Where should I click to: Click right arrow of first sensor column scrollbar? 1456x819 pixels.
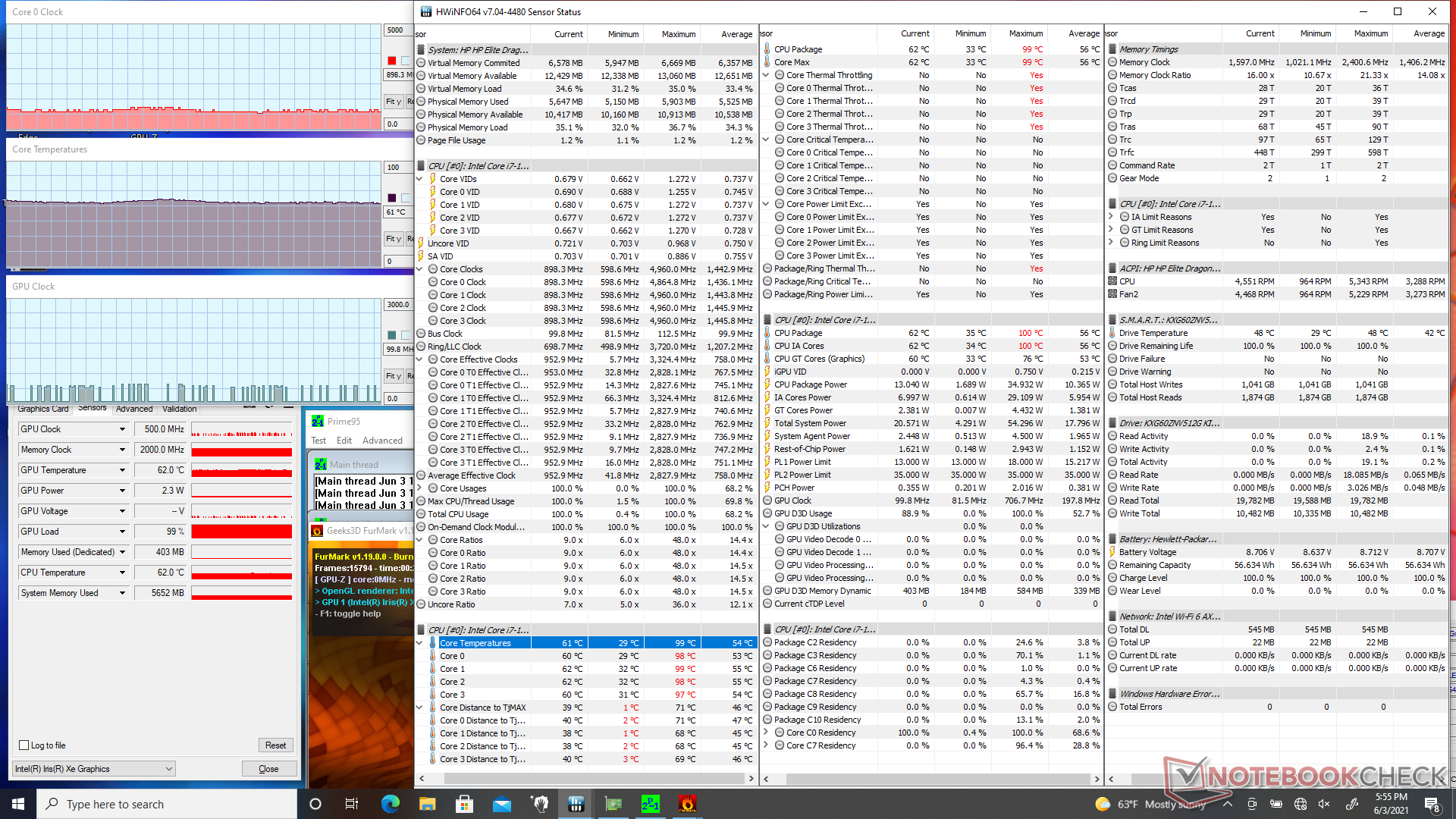(751, 779)
